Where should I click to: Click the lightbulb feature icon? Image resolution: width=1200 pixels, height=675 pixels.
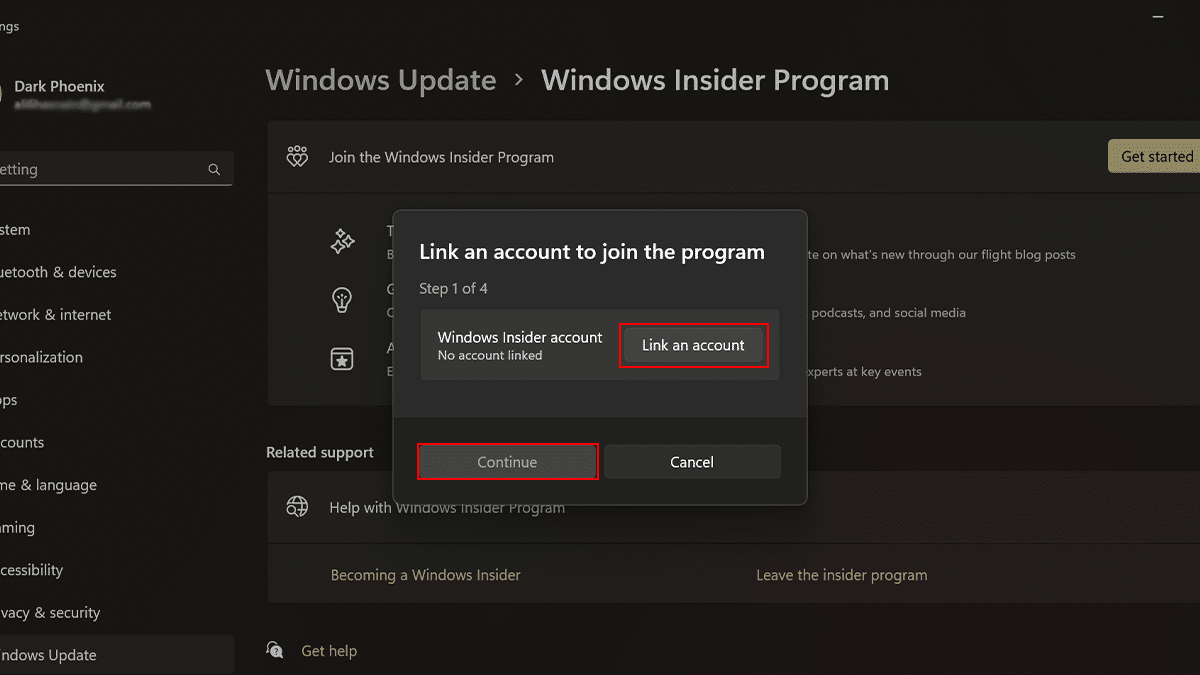[x=343, y=299]
